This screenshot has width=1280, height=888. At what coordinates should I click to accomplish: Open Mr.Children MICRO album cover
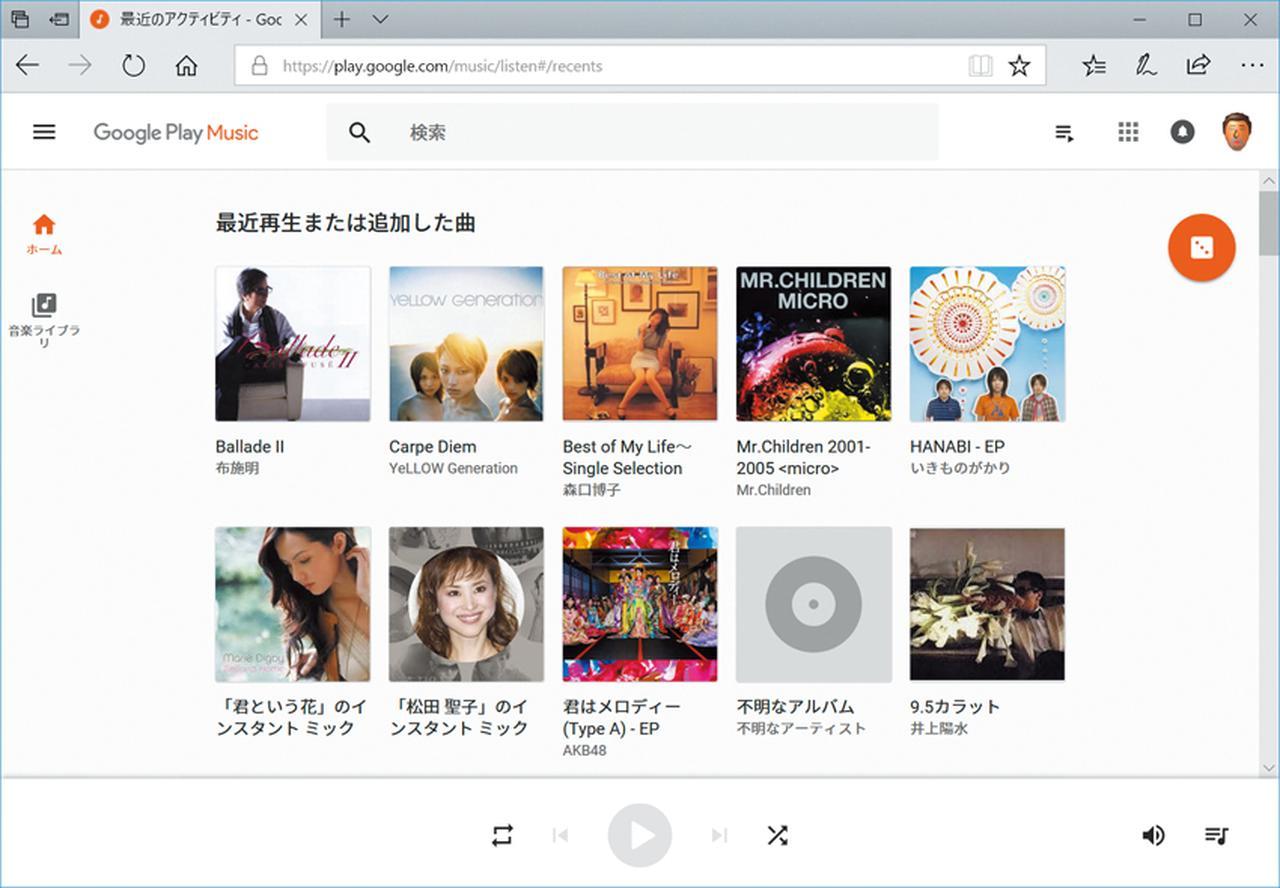pos(813,343)
